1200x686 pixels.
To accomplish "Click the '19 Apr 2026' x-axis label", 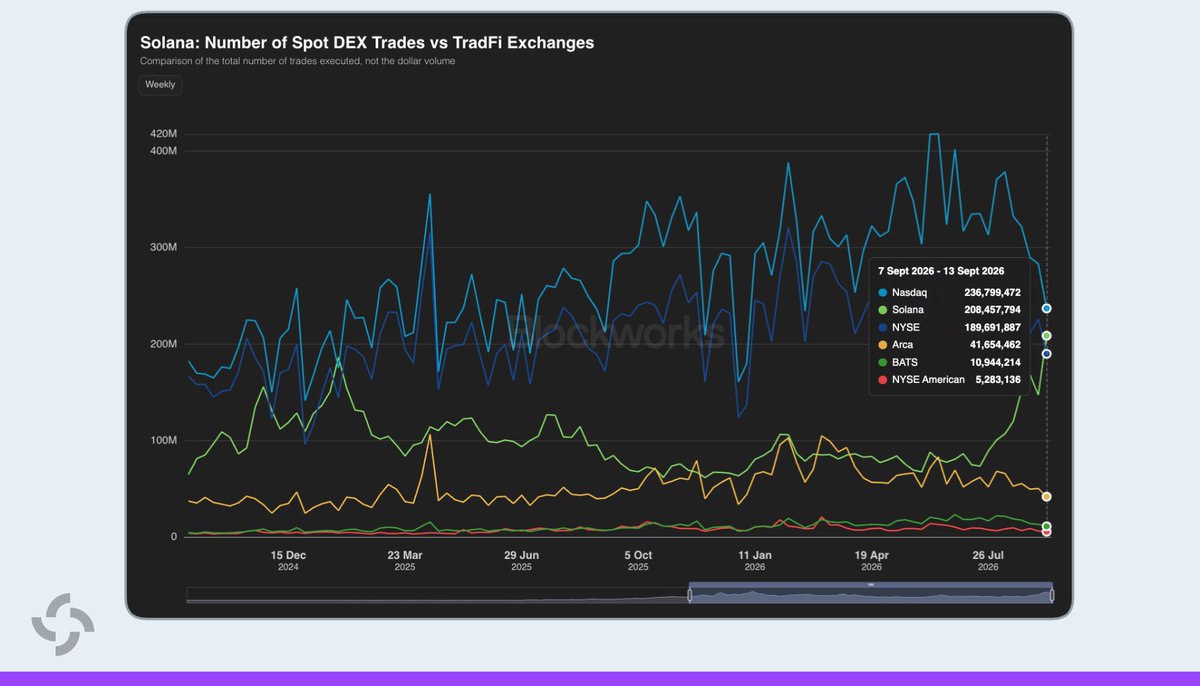I will pyautogui.click(x=872, y=560).
